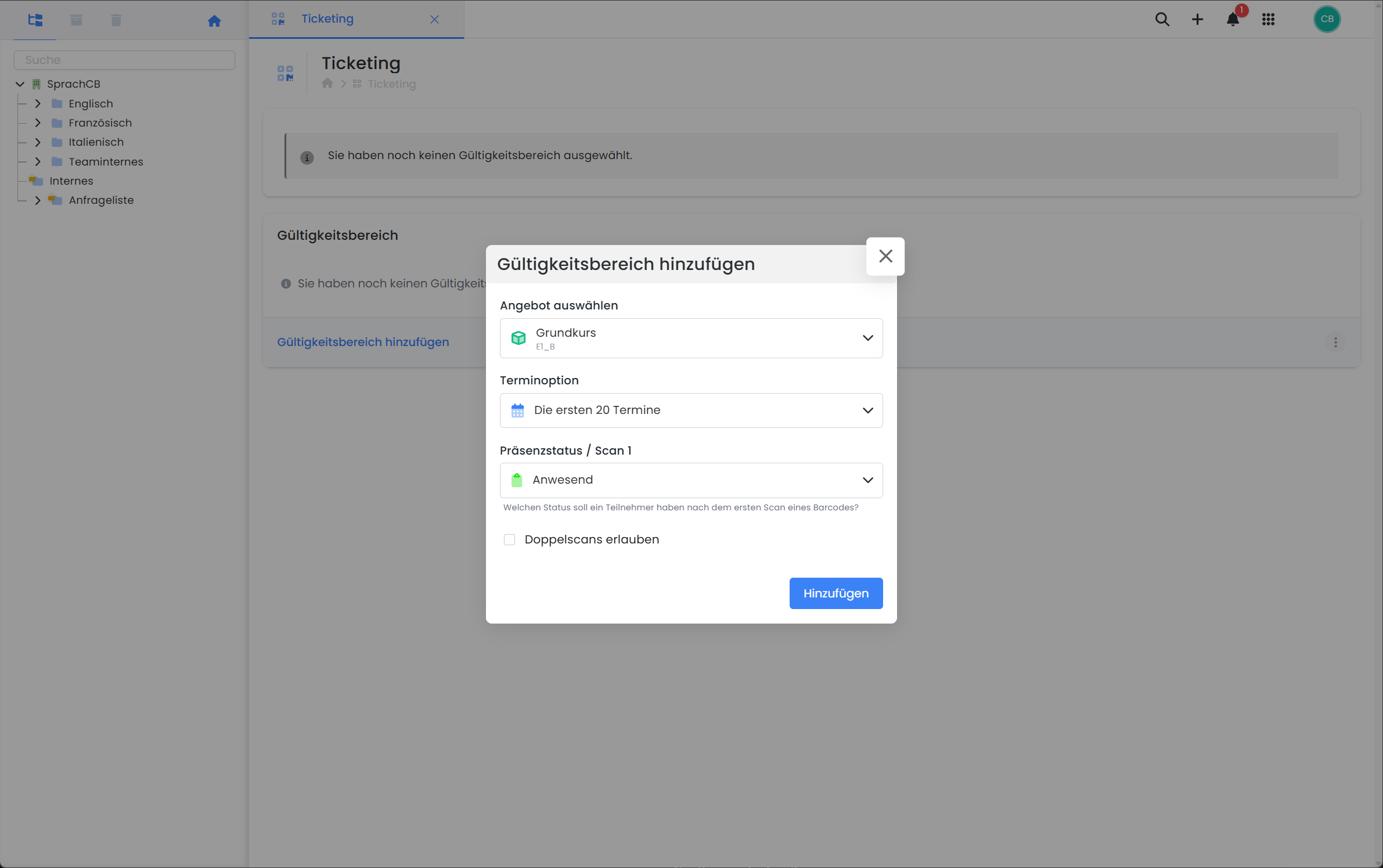Enable Doppelscans erlauben checkbox

[x=509, y=539]
